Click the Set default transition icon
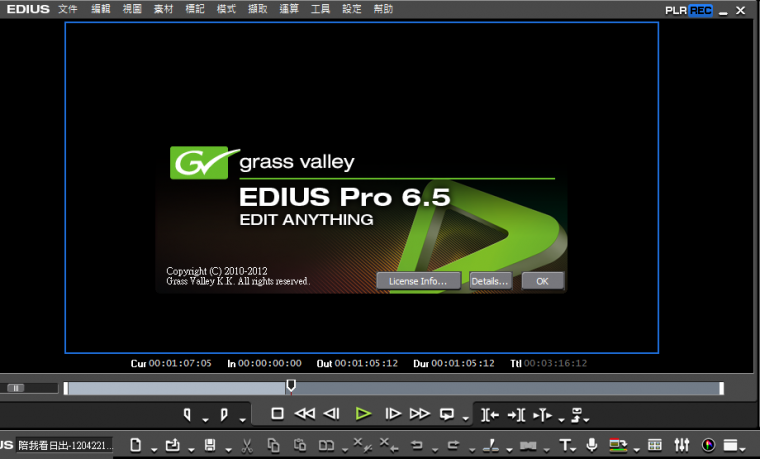 click(528, 445)
